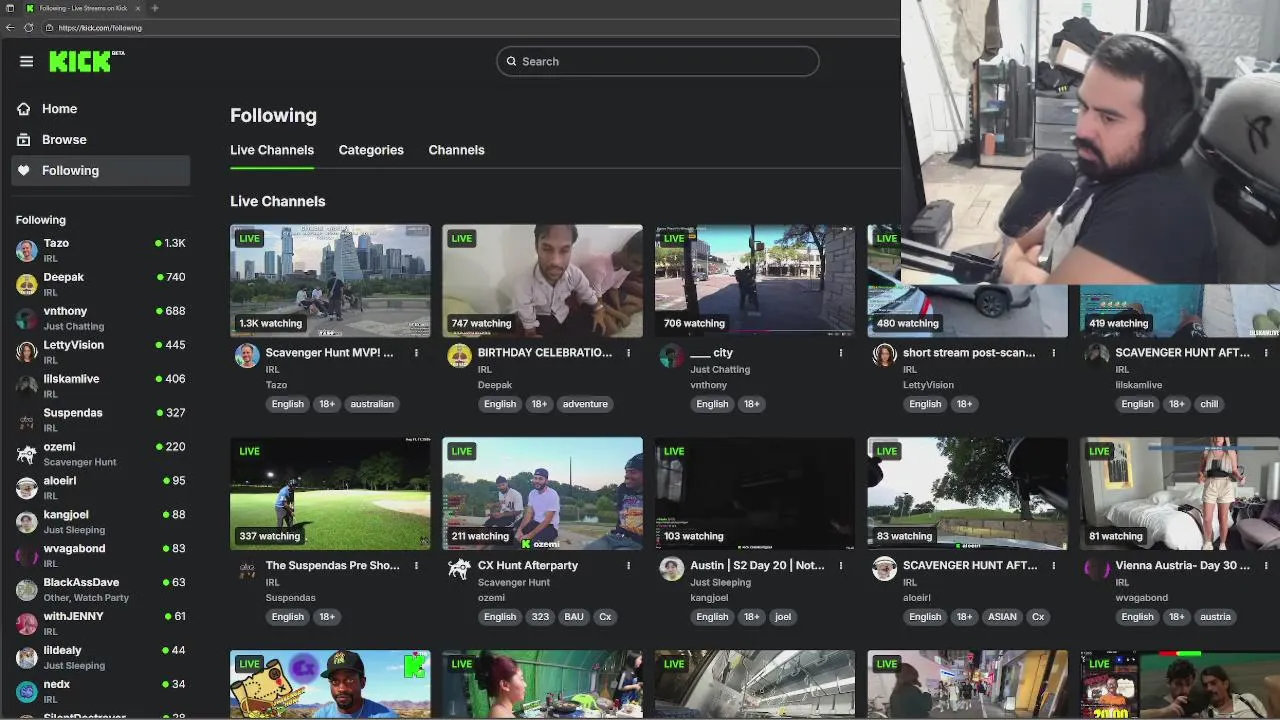Image resolution: width=1280 pixels, height=720 pixels.
Task: Open options menu for short stream post-scan
Action: pyautogui.click(x=1053, y=353)
